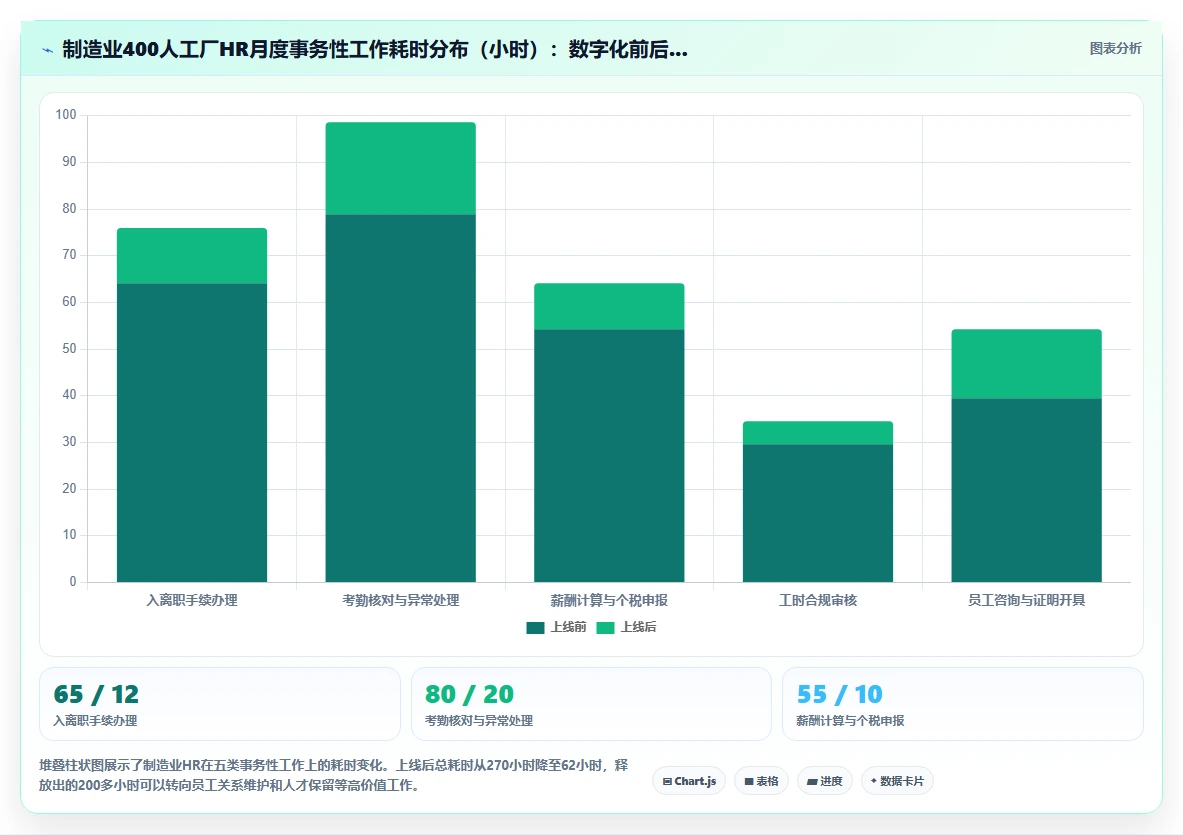Click the dark 上线前 bar for 入离职手续办理
1183x835 pixels.
pyautogui.click(x=192, y=433)
